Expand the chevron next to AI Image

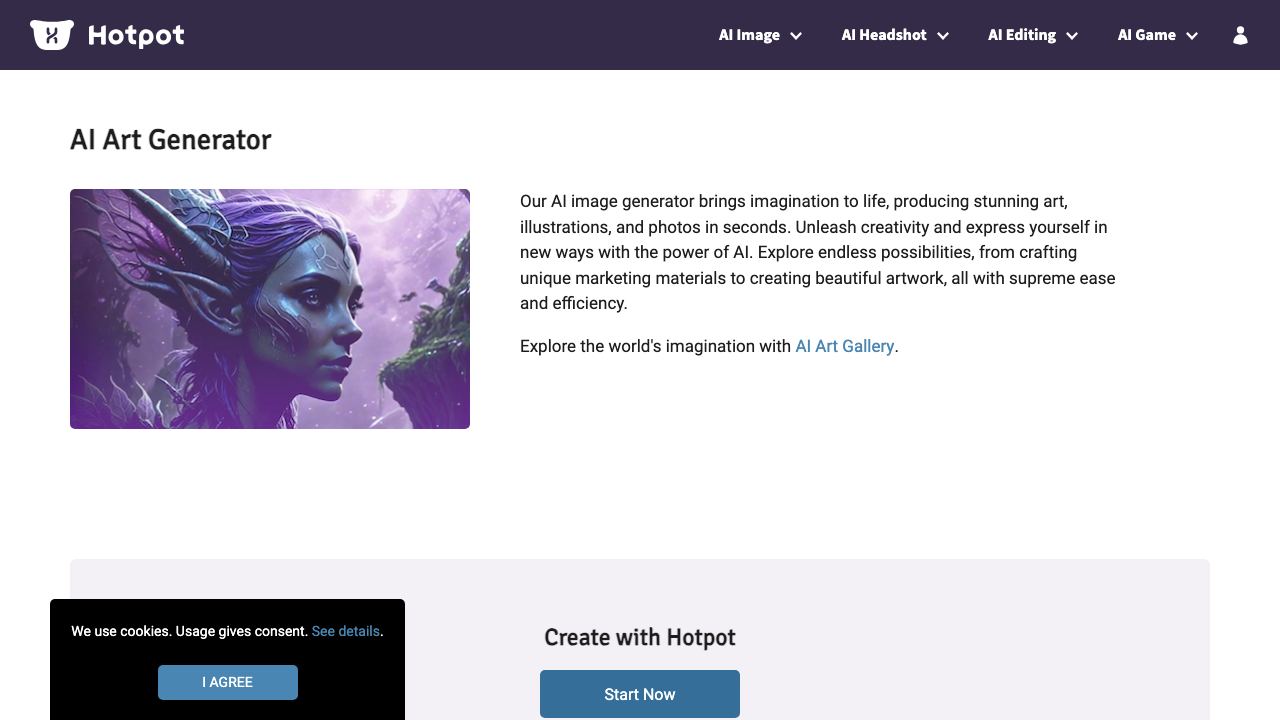point(796,36)
